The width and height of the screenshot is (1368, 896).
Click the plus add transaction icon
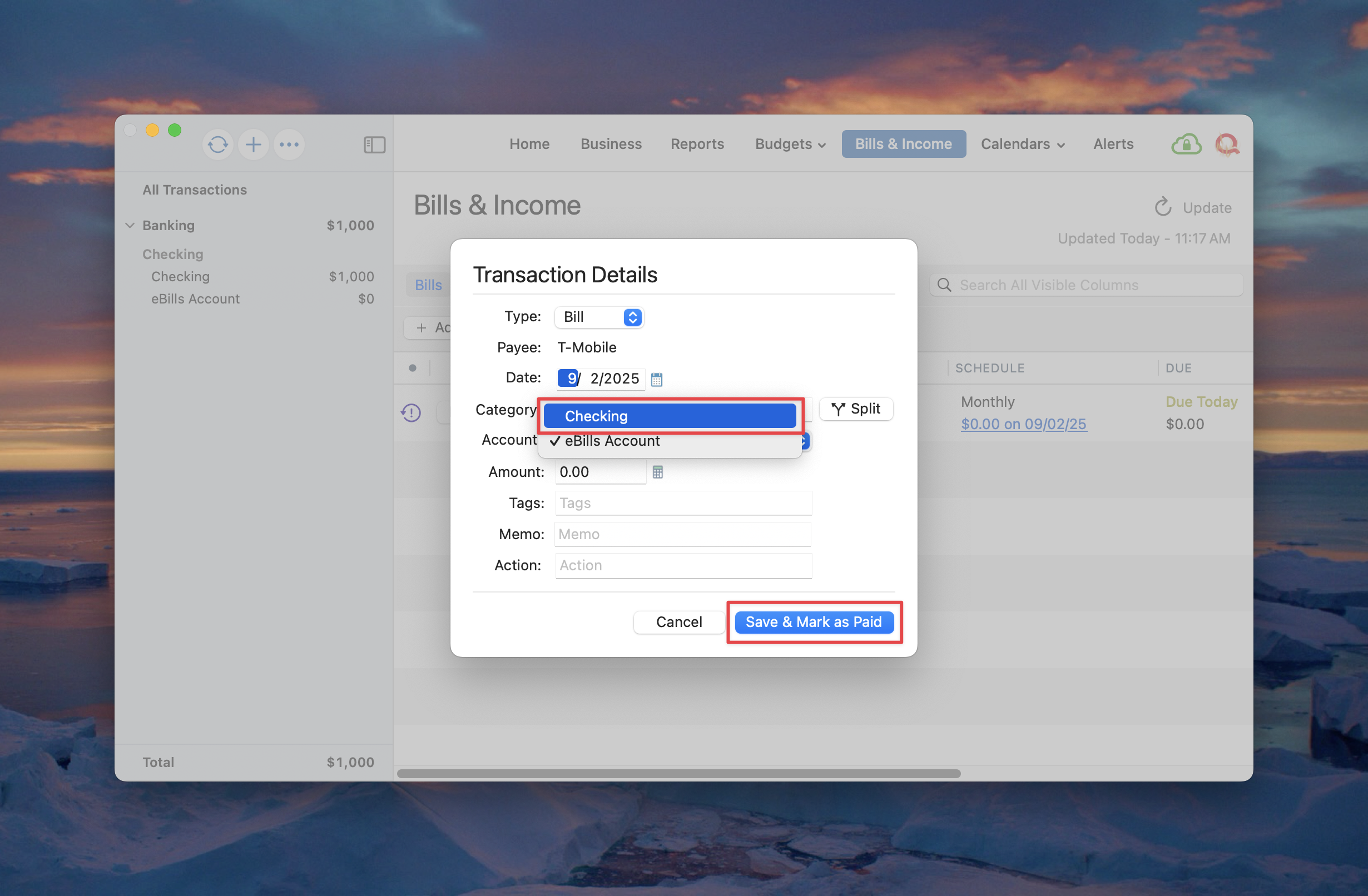coord(253,144)
